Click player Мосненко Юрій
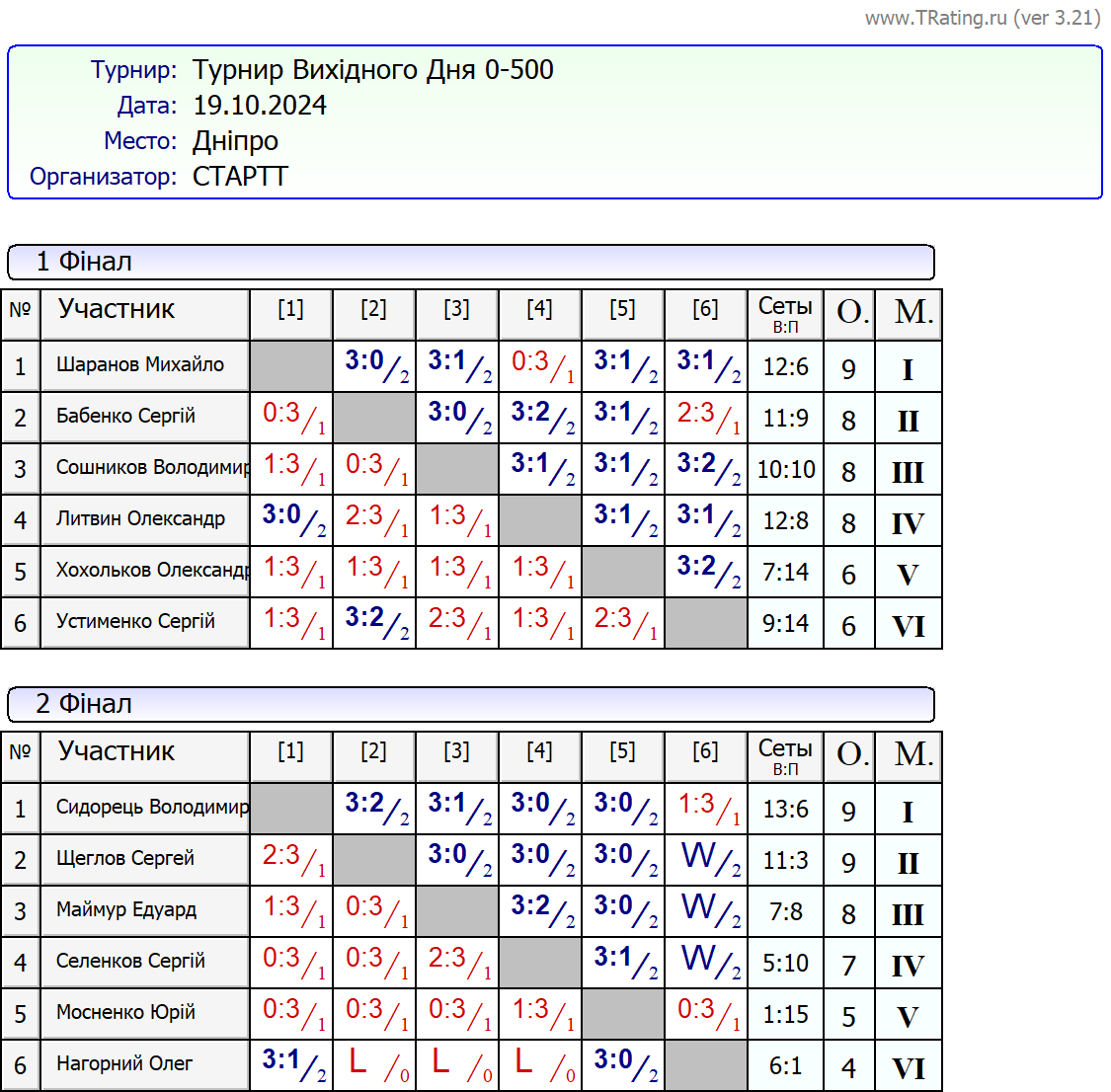Screen dimensions: 1111x1092 (x=125, y=1013)
